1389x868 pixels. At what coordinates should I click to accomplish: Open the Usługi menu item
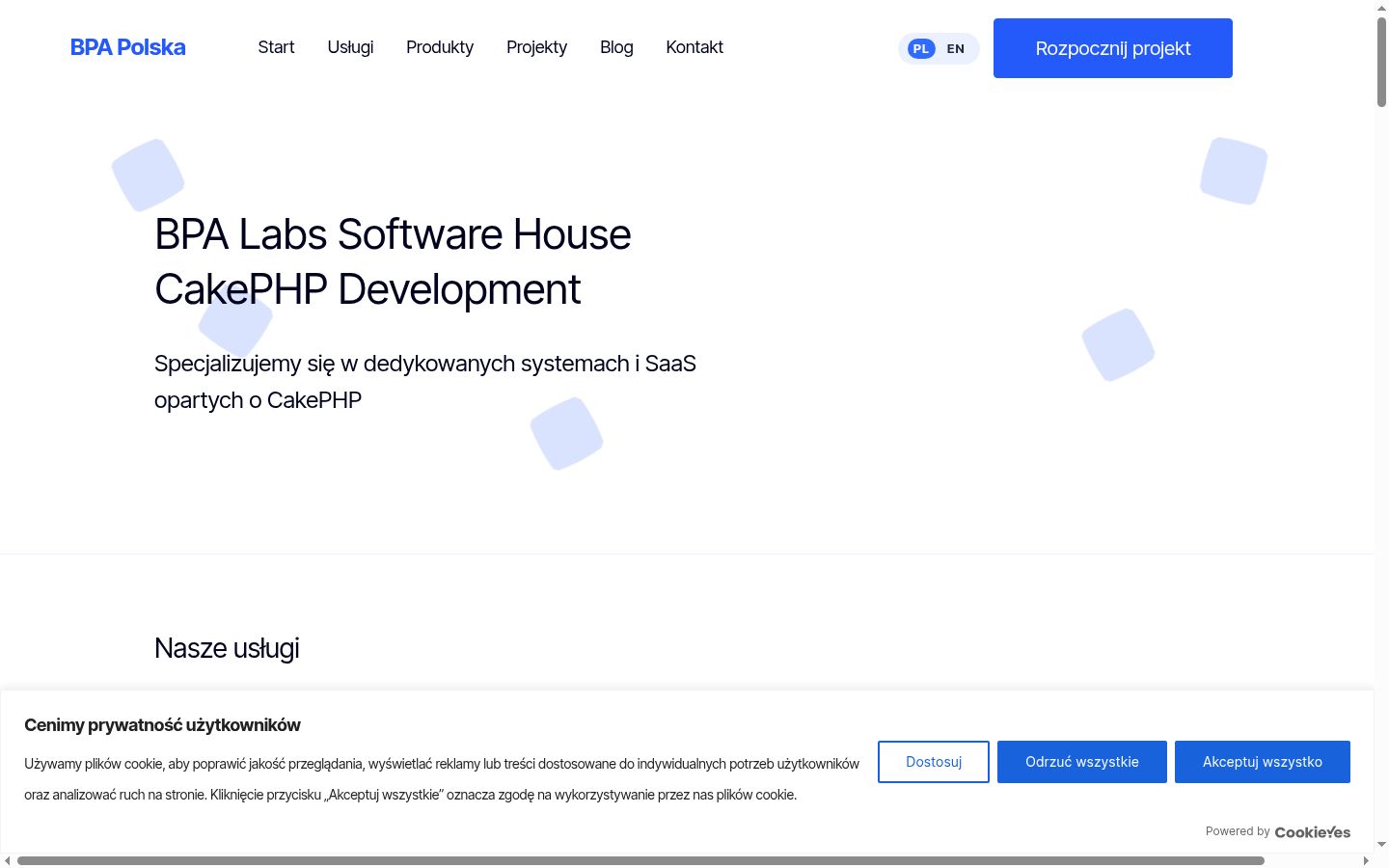click(350, 47)
